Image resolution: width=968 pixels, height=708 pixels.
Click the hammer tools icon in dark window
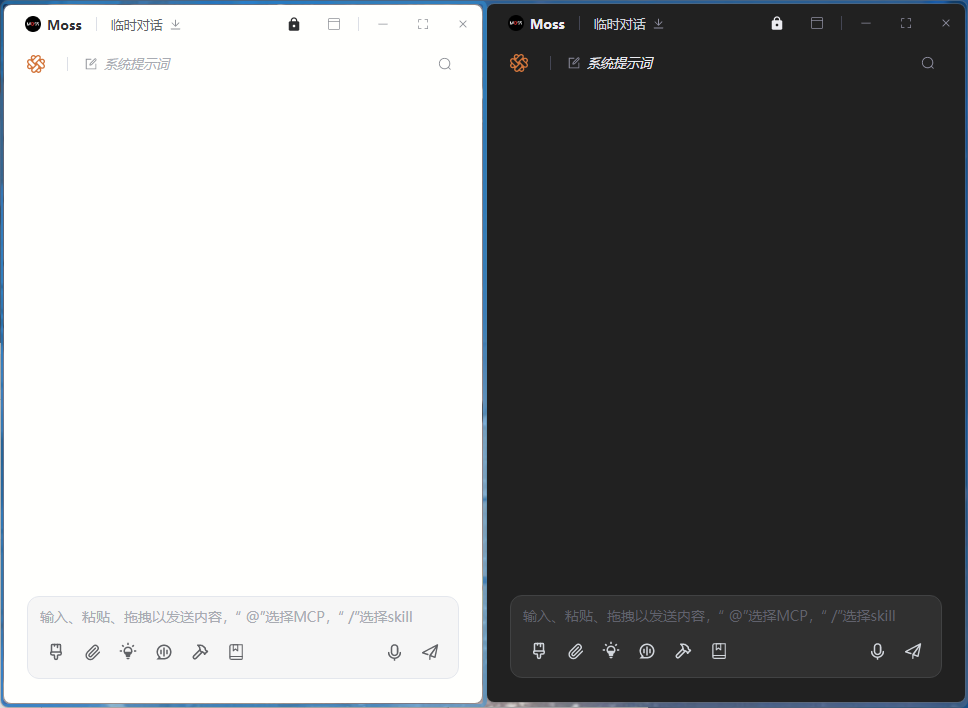coord(683,651)
